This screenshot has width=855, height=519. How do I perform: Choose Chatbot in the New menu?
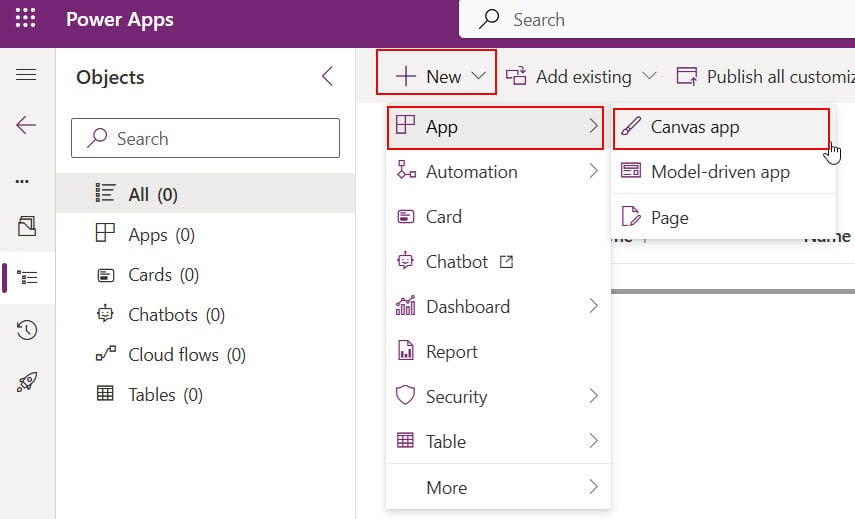click(x=498, y=262)
